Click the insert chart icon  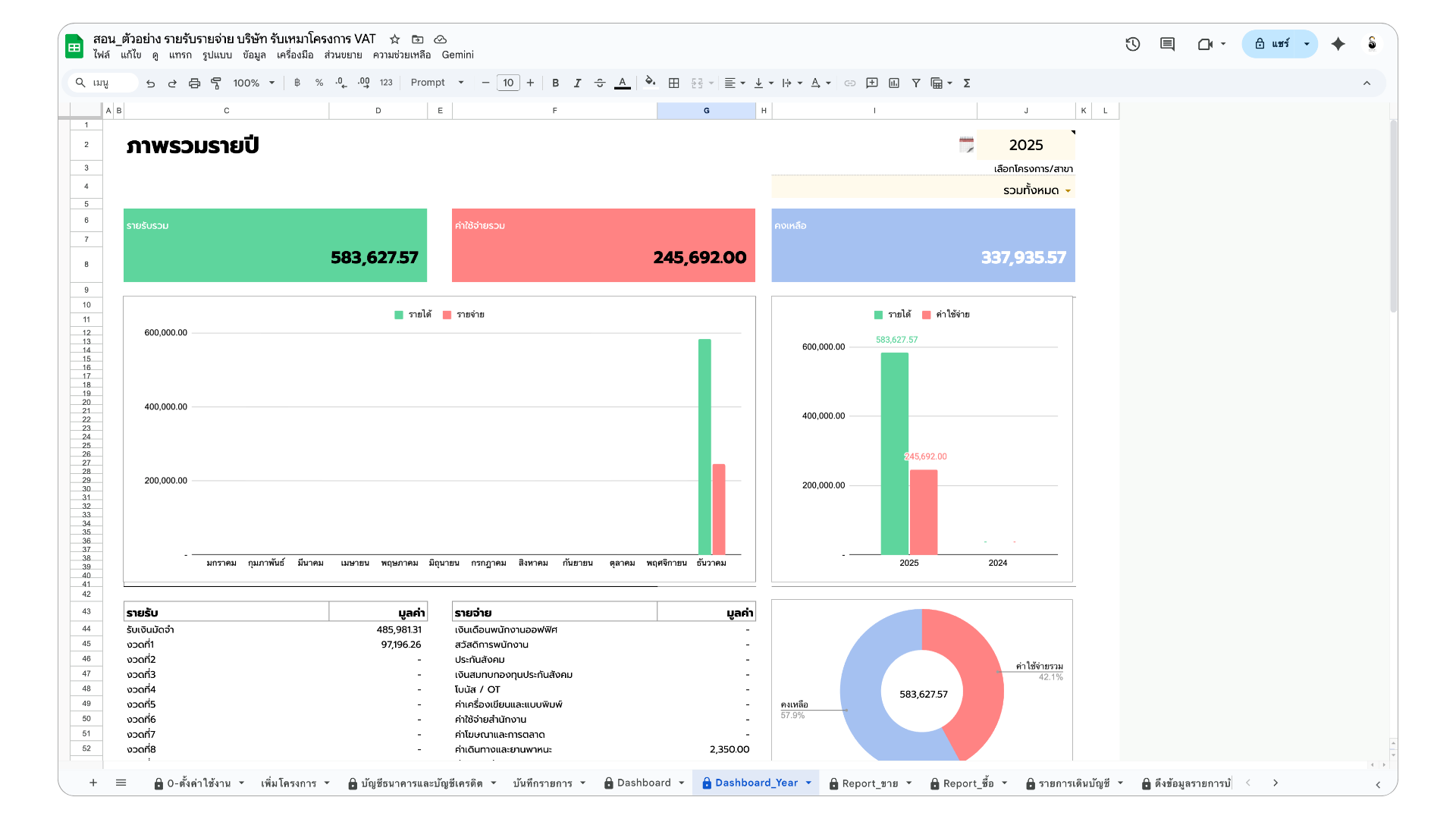[x=894, y=83]
